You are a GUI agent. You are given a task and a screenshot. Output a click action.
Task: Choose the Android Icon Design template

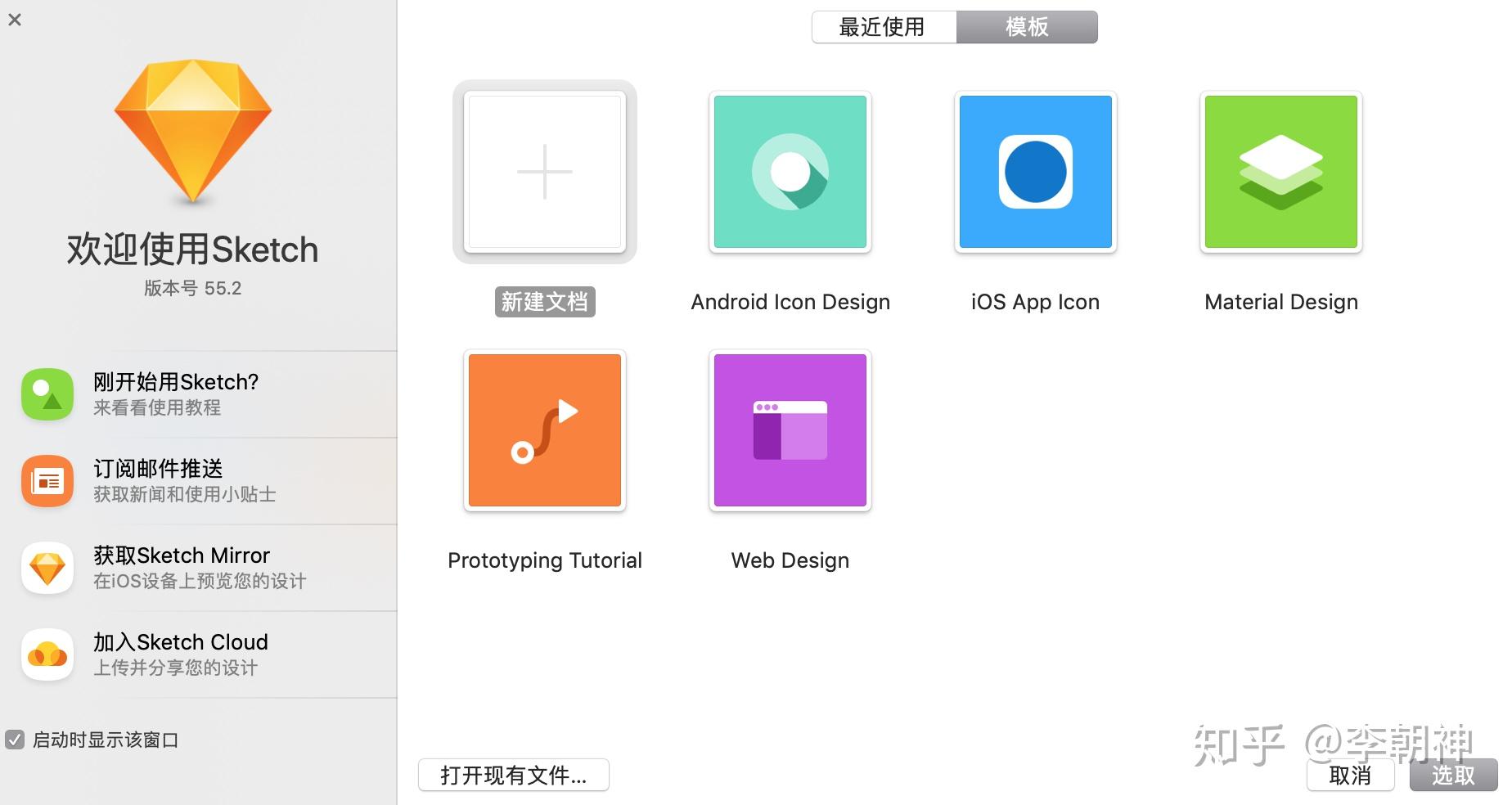(790, 172)
